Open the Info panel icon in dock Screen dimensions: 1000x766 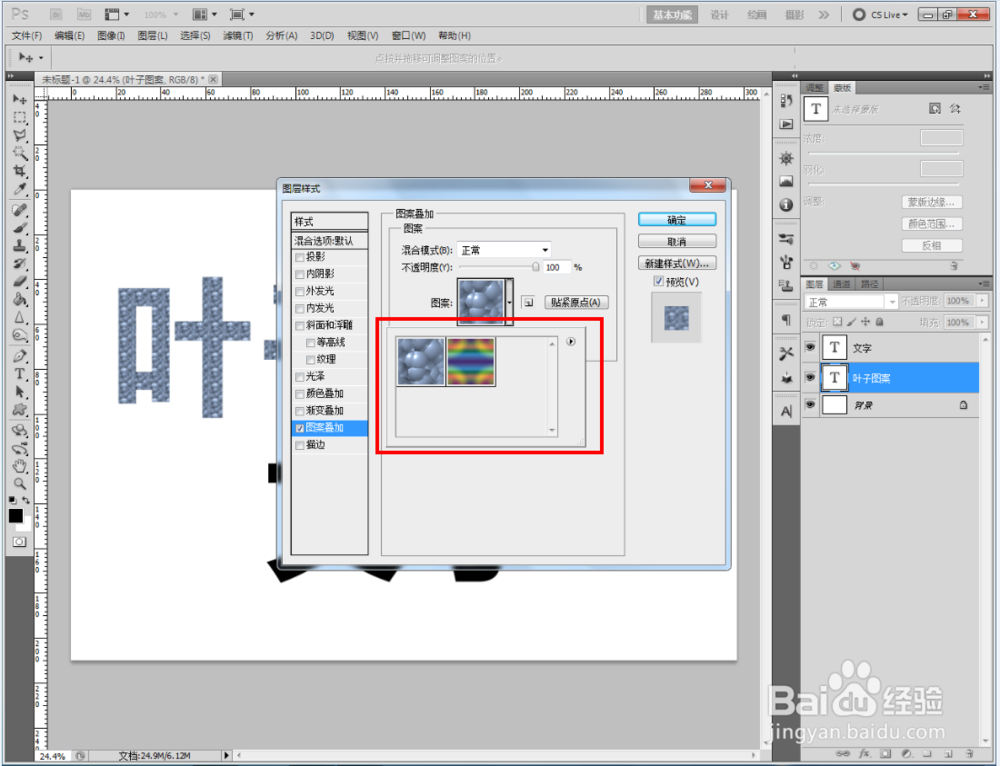click(786, 205)
